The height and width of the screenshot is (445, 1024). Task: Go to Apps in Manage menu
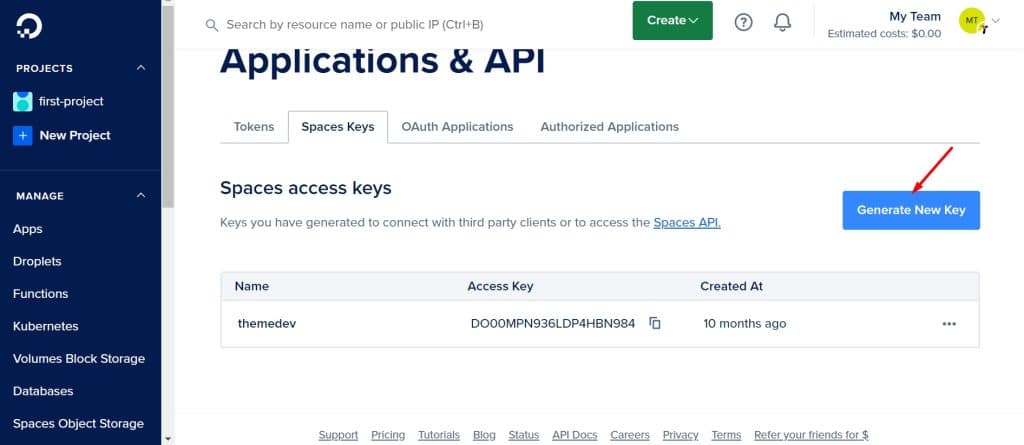pos(27,229)
